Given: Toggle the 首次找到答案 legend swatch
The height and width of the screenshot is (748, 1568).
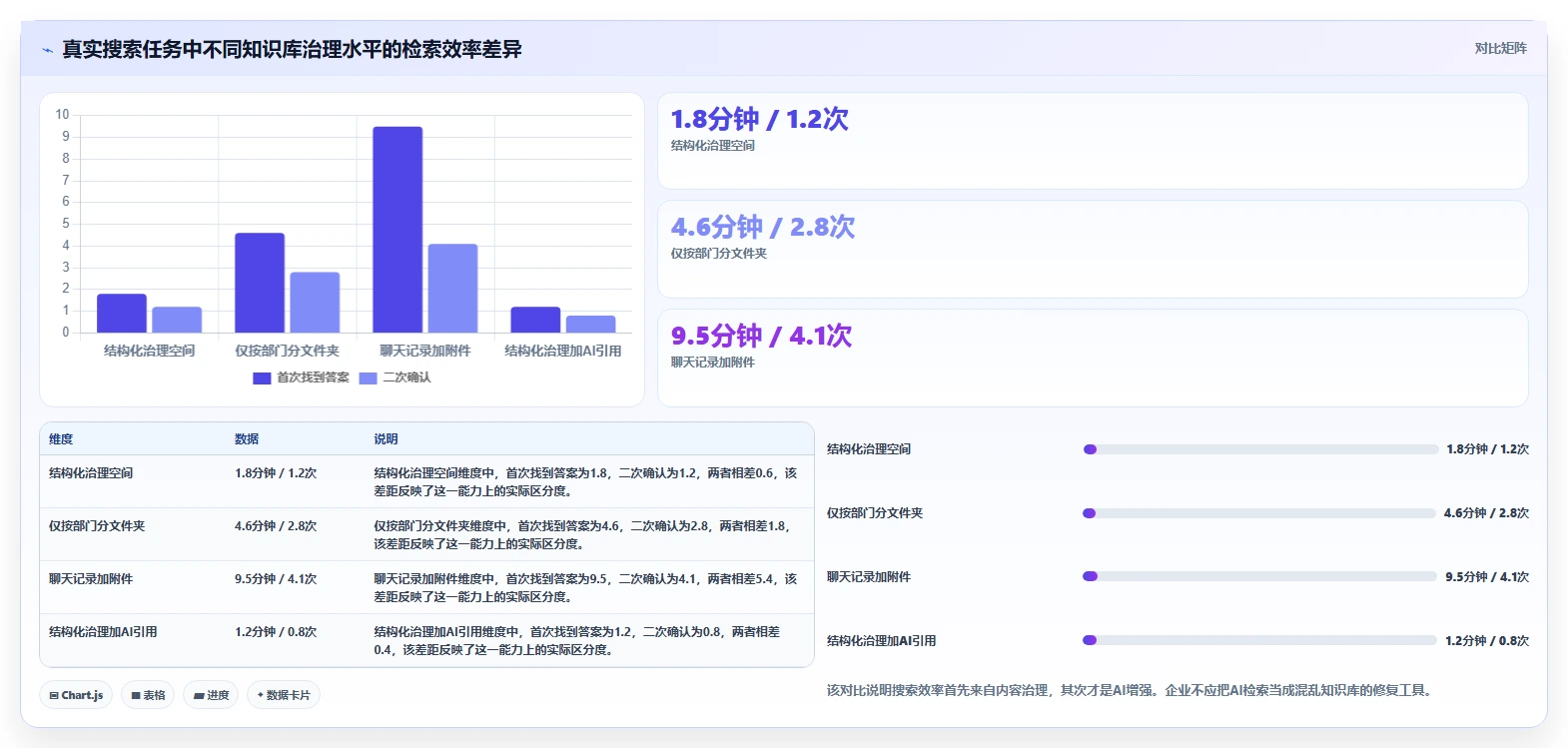Looking at the screenshot, I should coord(262,378).
